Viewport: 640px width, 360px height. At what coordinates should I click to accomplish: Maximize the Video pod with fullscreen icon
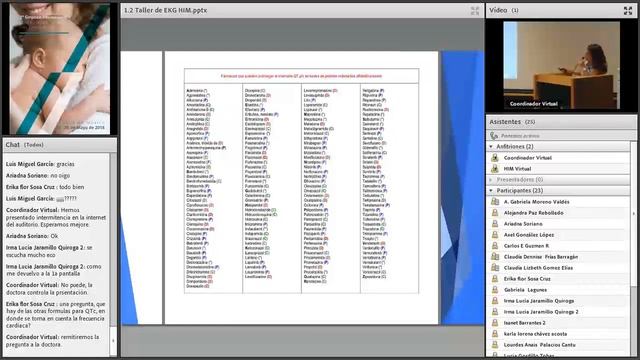click(628, 11)
